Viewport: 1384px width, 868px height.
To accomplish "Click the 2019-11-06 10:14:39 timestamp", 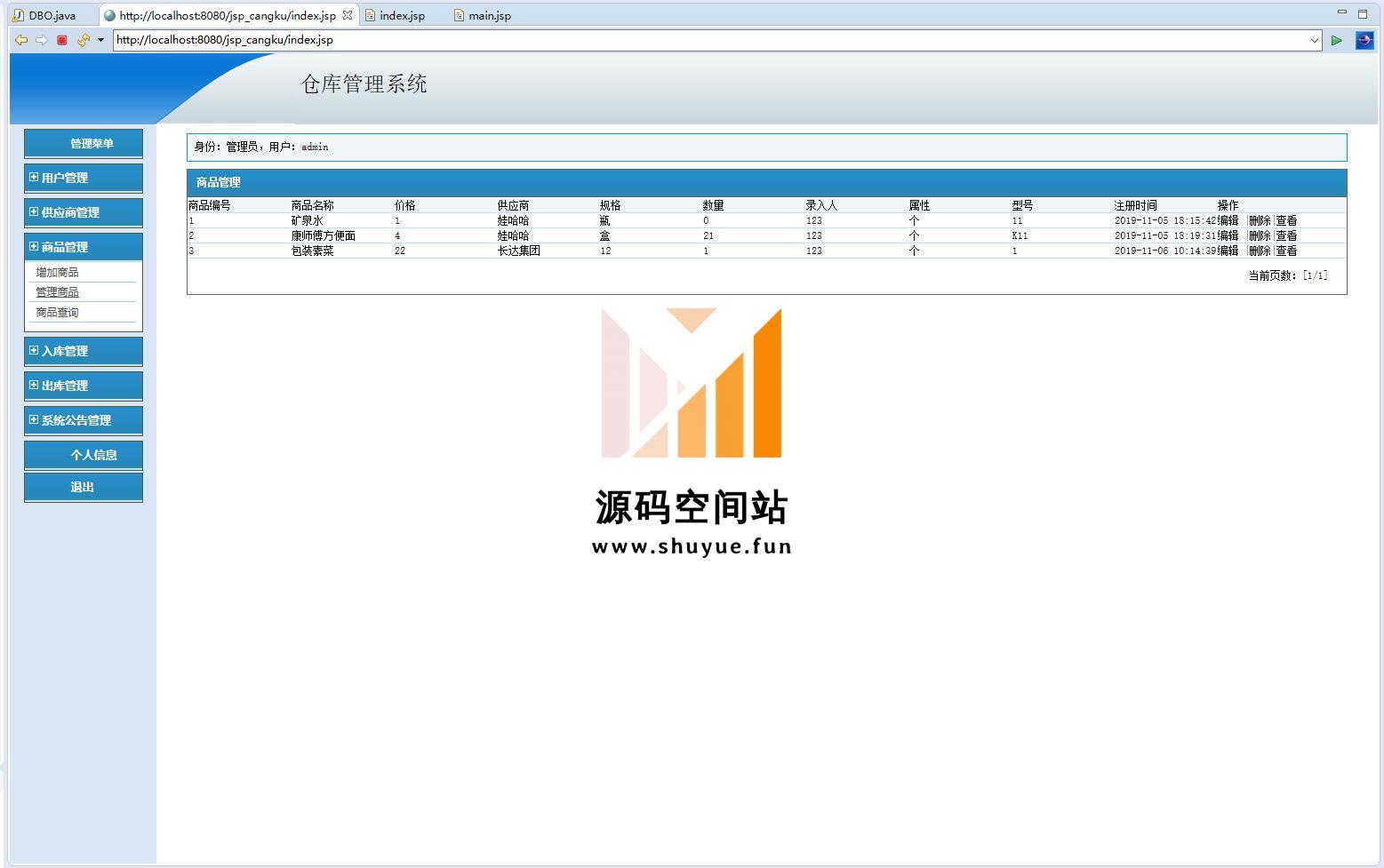I will point(1165,251).
